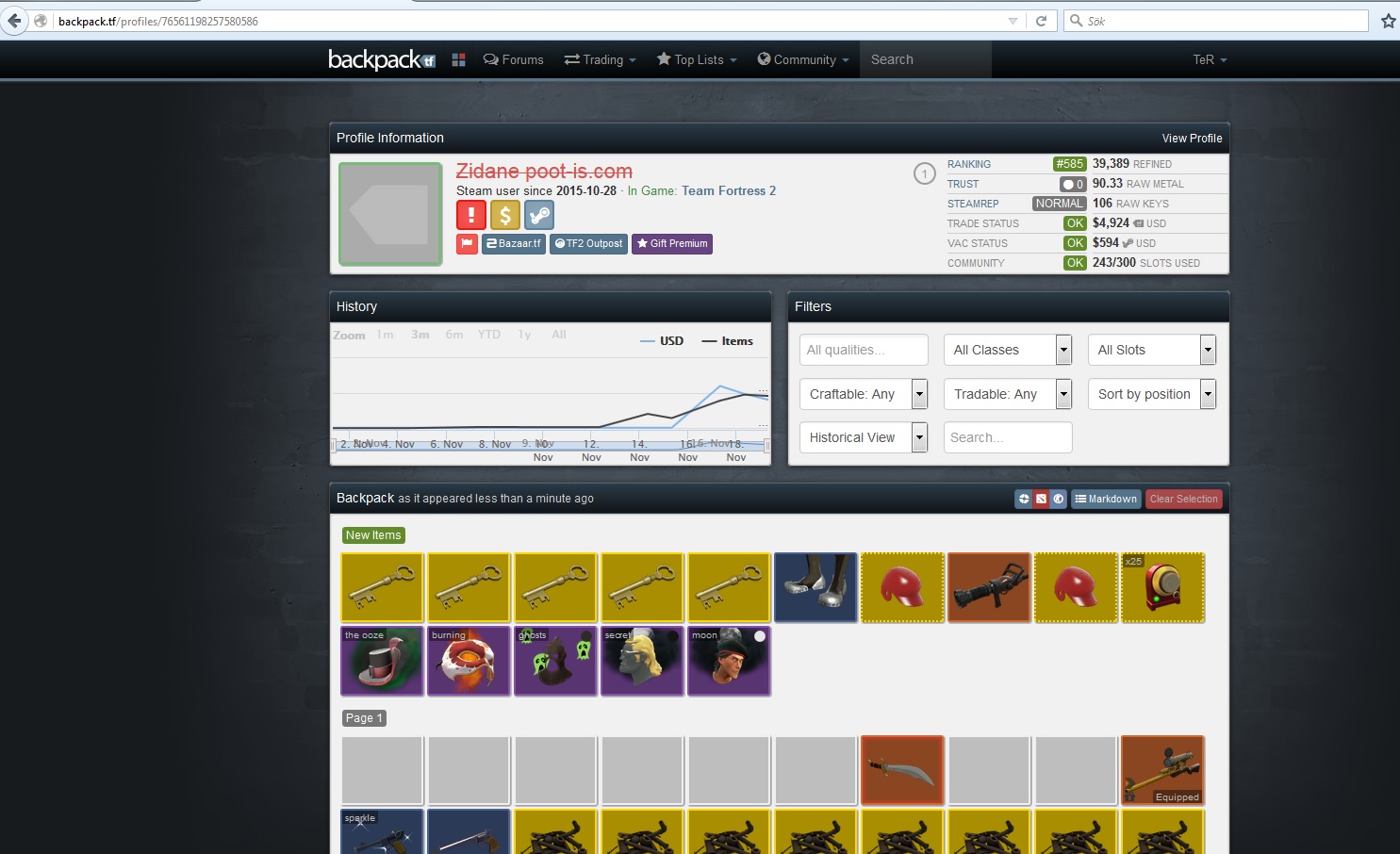Click the circled number 1 icon
This screenshot has width=1400, height=854.
click(925, 173)
